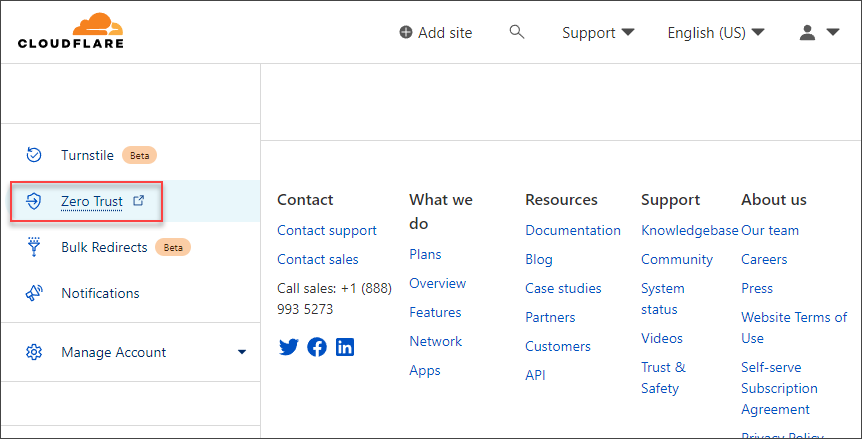Open the Contact sales link

pos(318,259)
